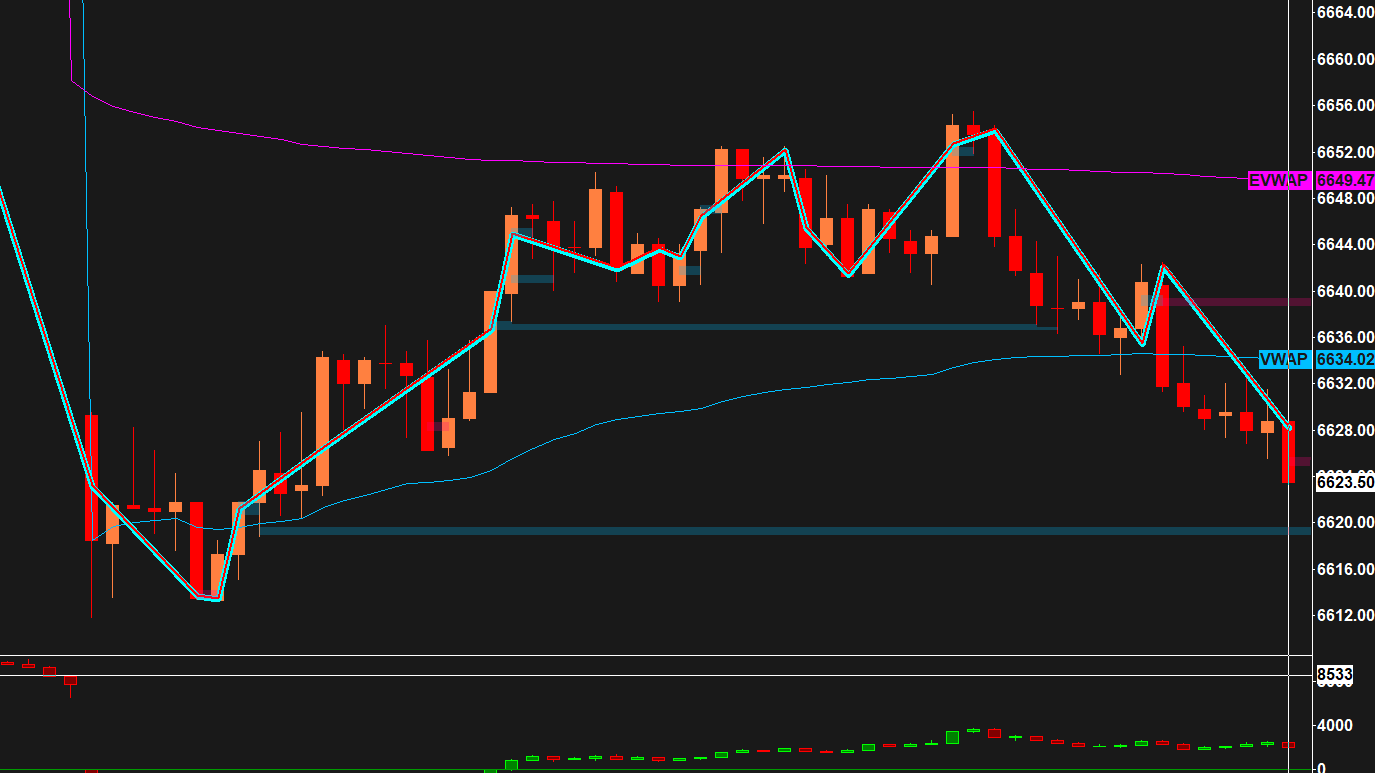Click the EVWAP value 6649.47 on price axis
Image resolution: width=1375 pixels, height=773 pixels.
coord(1344,181)
